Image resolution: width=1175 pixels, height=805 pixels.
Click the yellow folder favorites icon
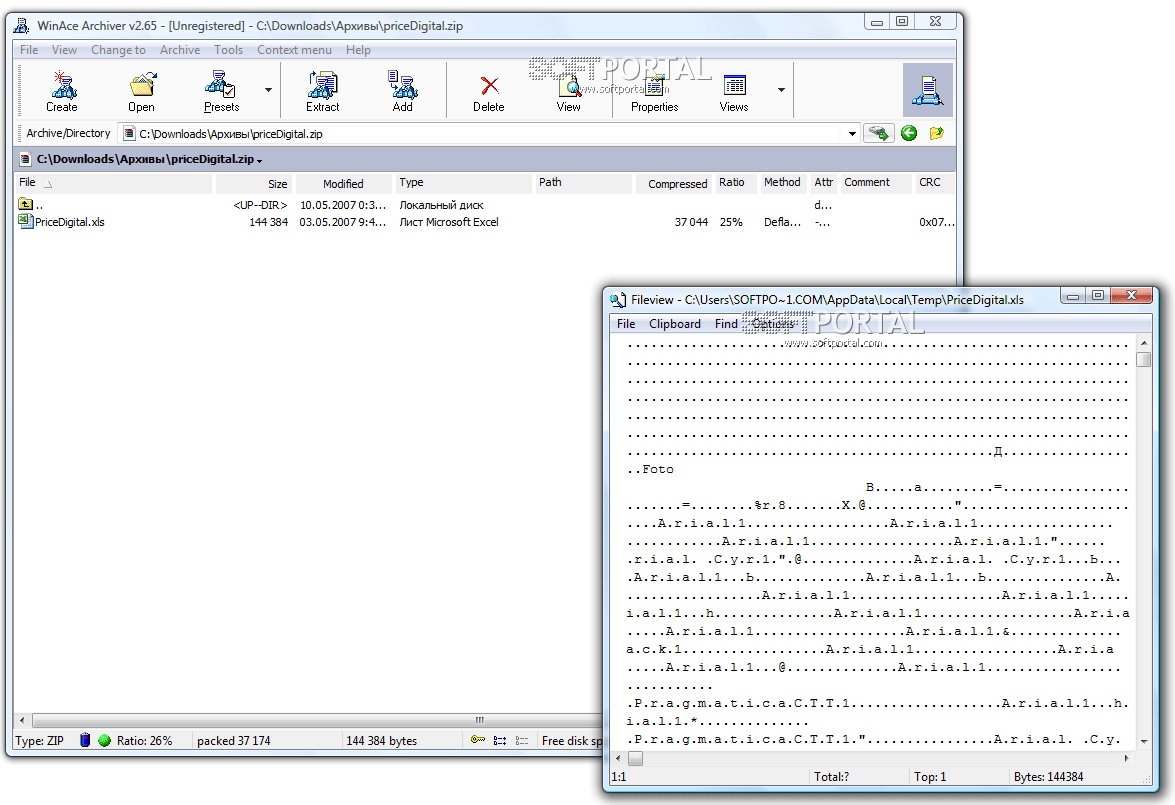[x=937, y=133]
